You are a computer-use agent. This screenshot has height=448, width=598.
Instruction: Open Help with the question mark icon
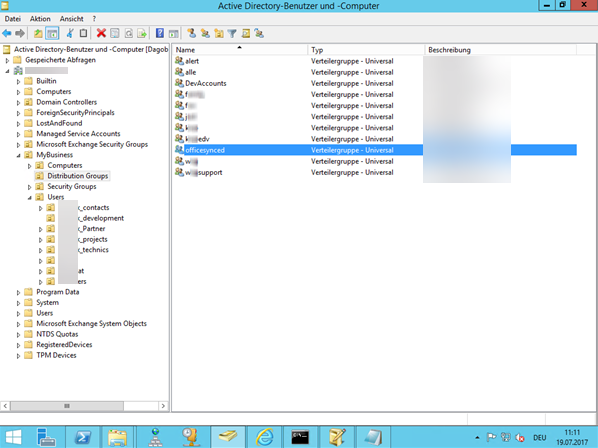(x=160, y=34)
